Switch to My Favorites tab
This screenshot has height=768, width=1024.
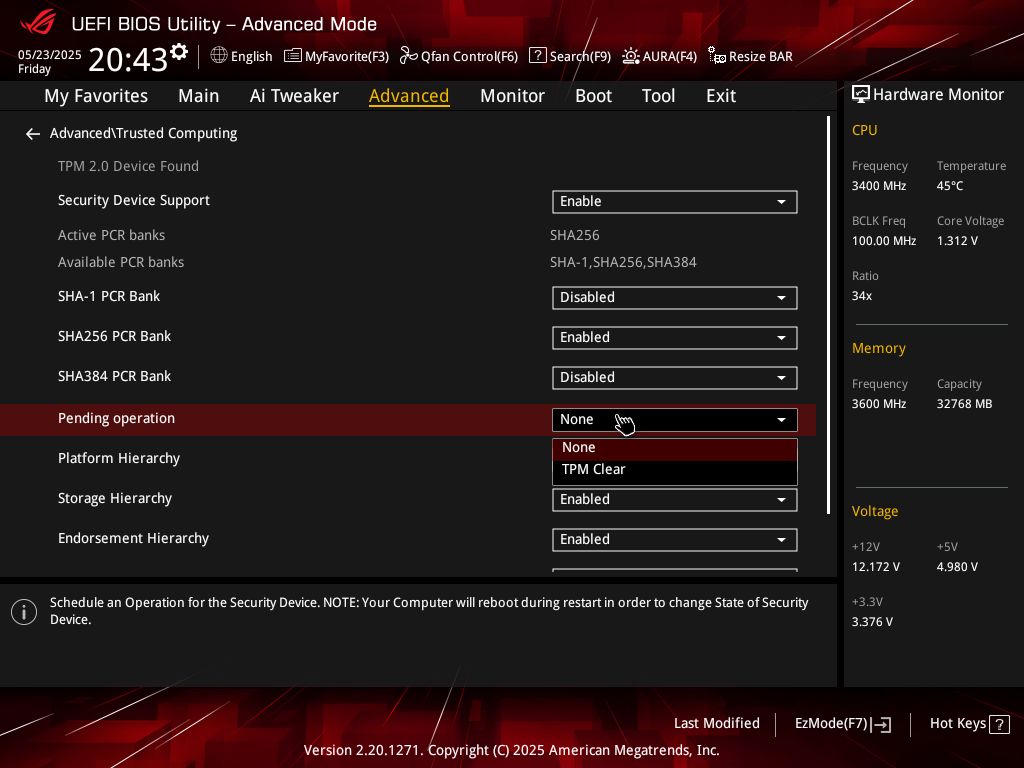(x=96, y=96)
